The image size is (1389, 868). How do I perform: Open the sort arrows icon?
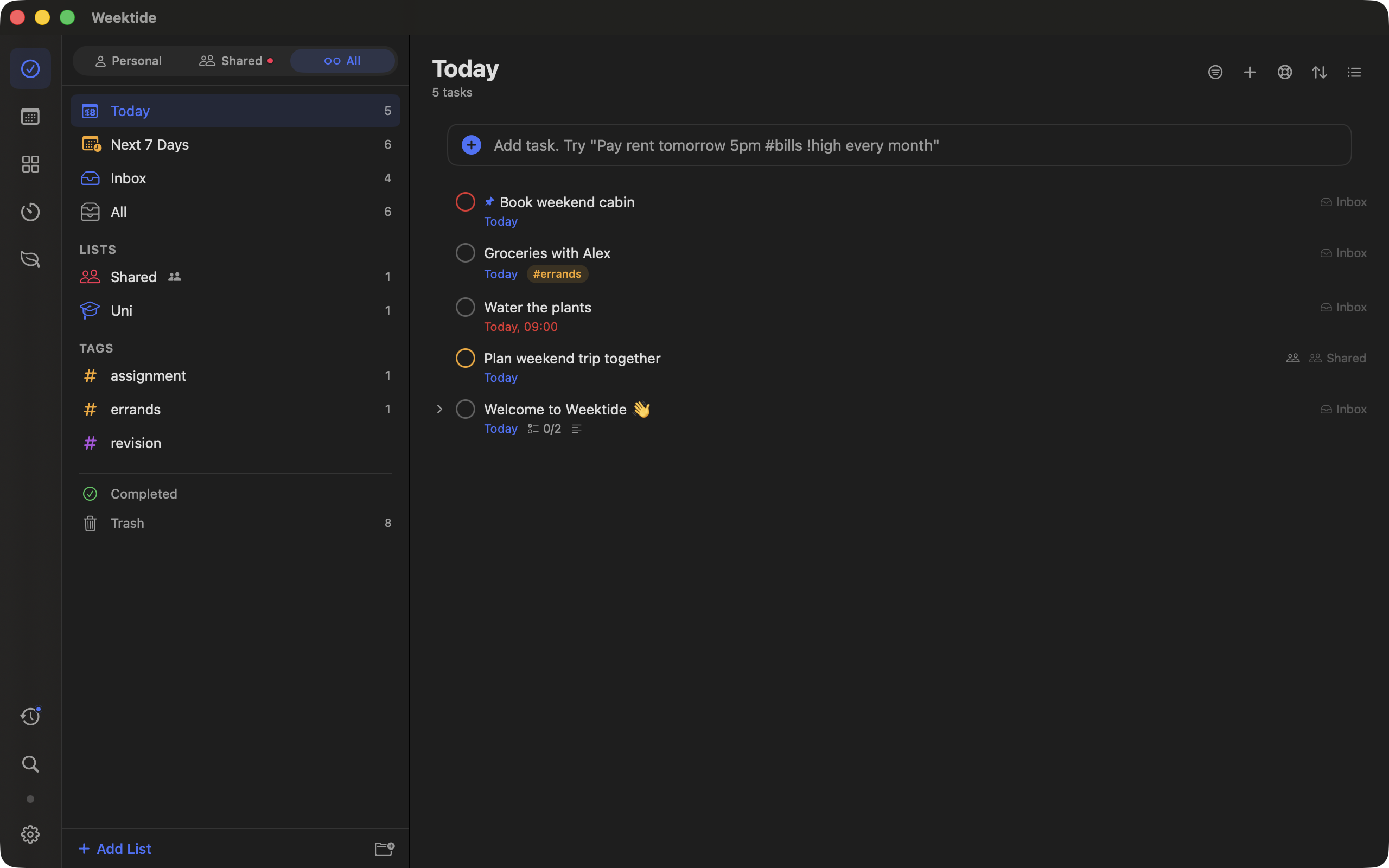(x=1320, y=72)
